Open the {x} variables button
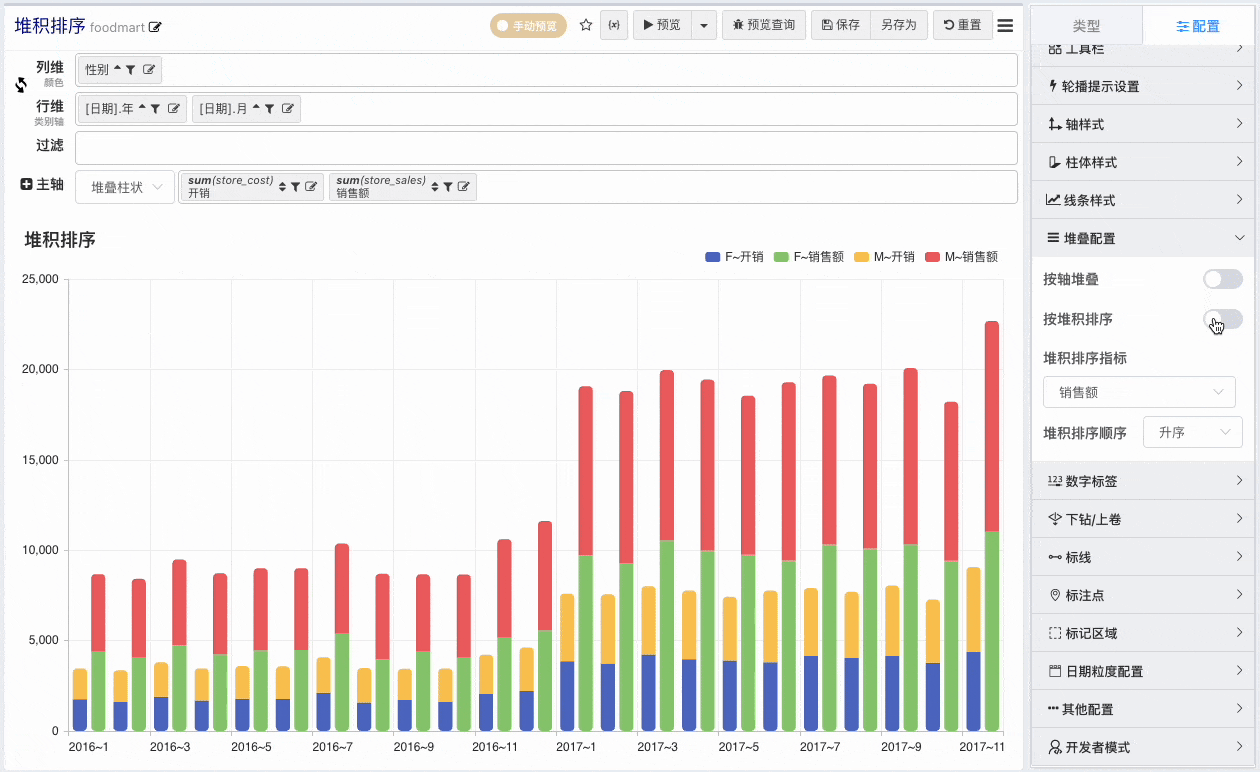1260x772 pixels. 613,25
